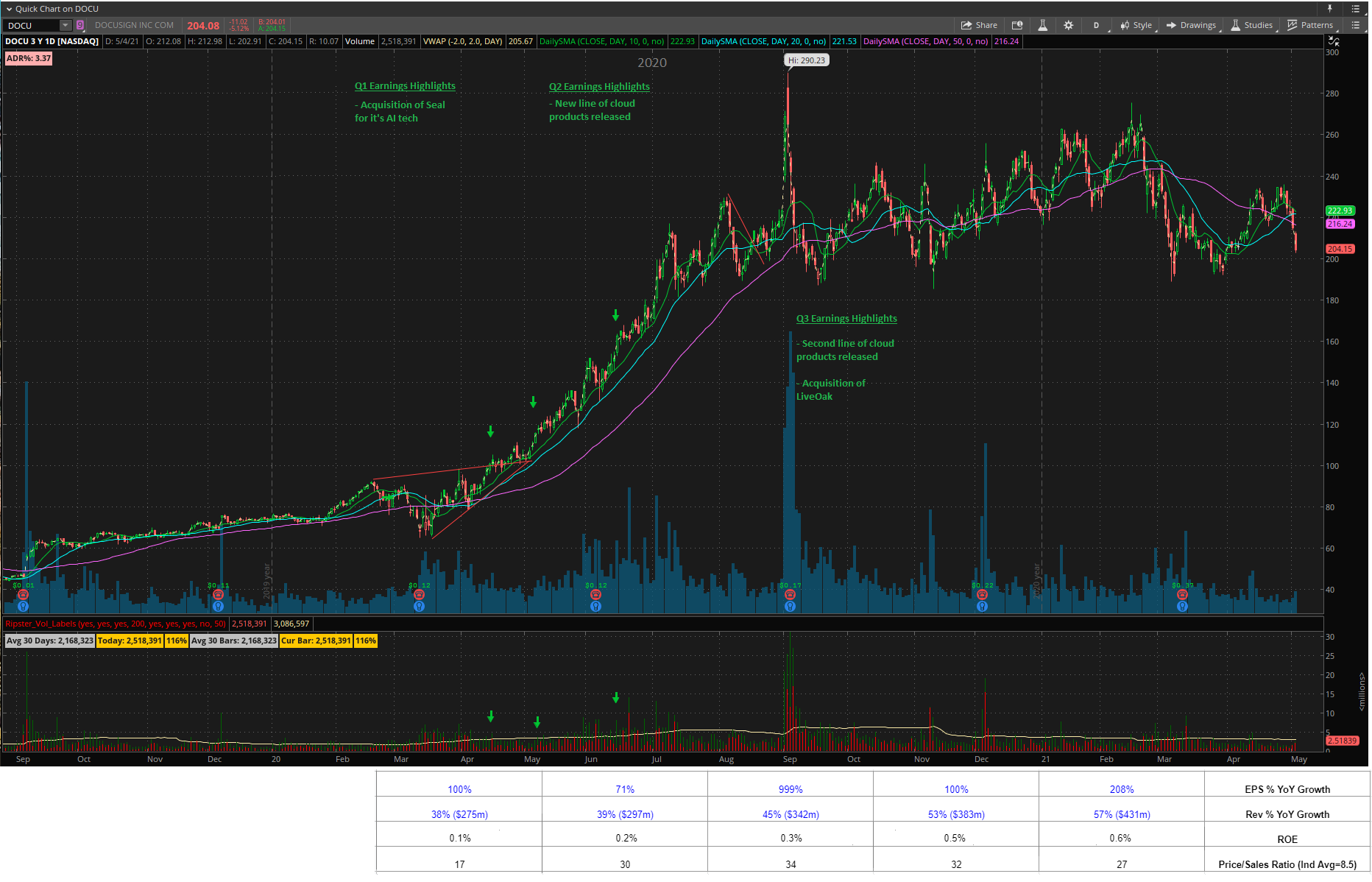Click the Q3 Earnings Highlights text

846,319
